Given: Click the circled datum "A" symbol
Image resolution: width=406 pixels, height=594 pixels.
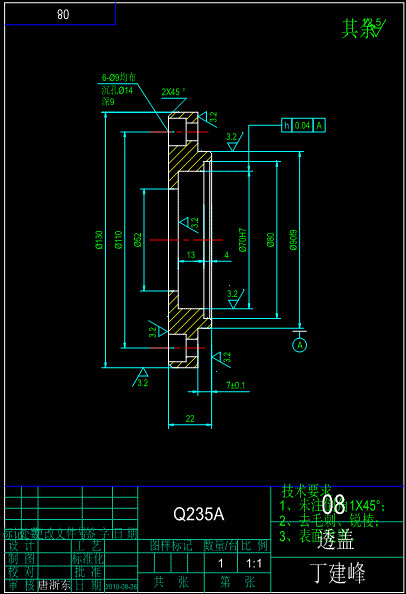Looking at the screenshot, I should tap(300, 345).
